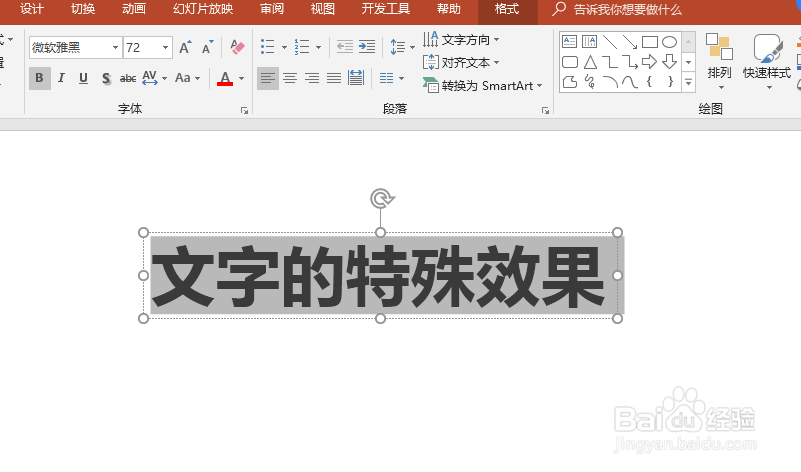Open Change Case Aa dropdown
Screen dimensions: 801x472
(187, 78)
